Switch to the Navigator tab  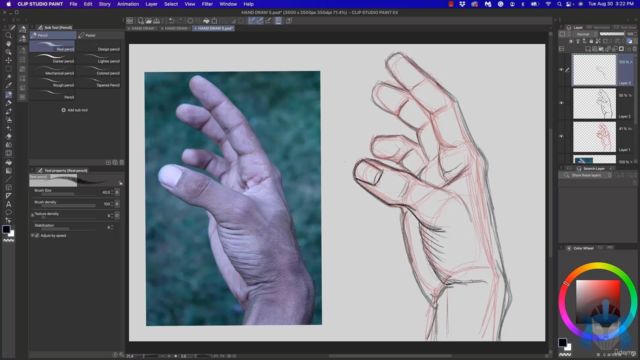click(598, 27)
